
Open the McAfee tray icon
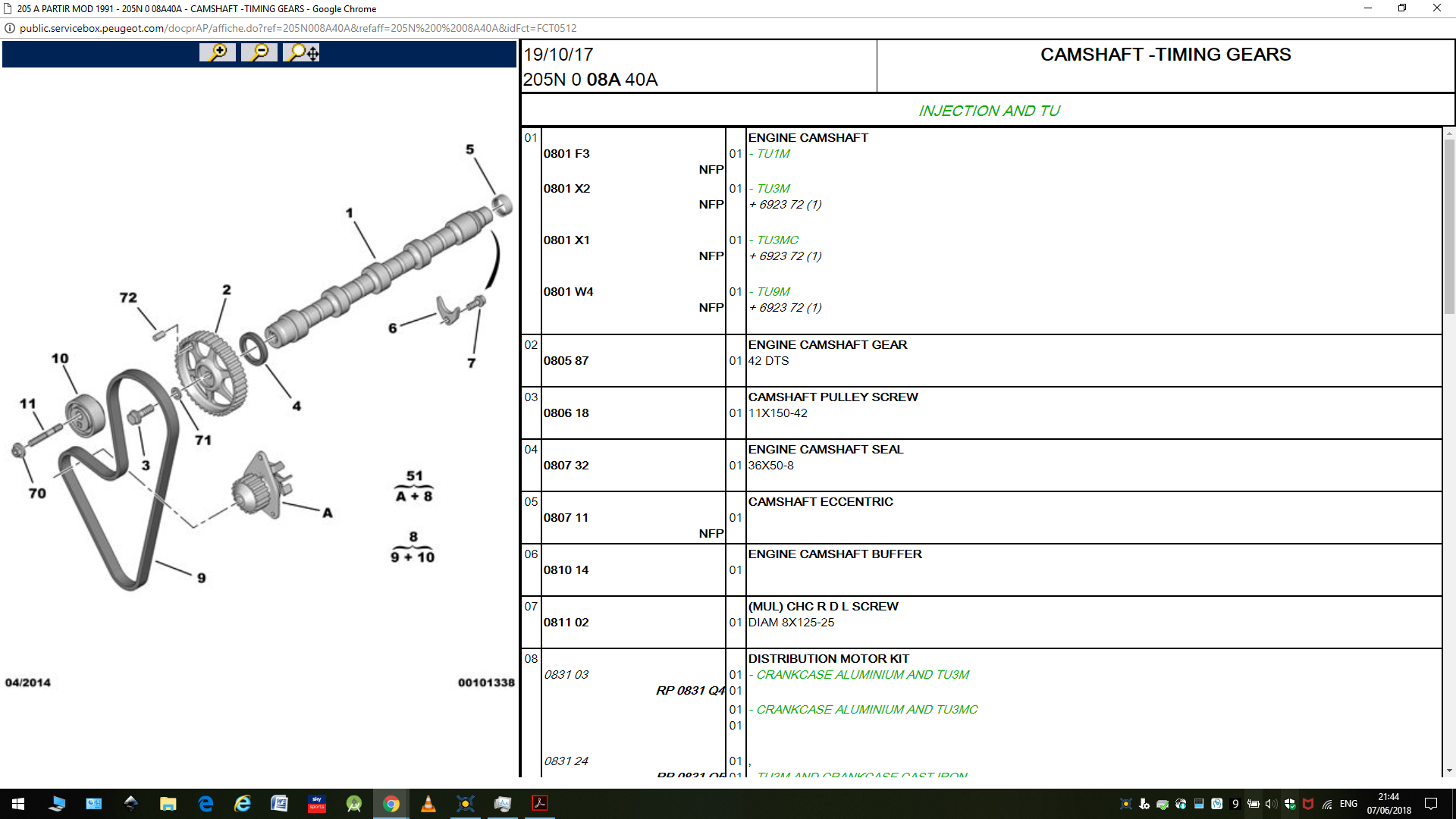click(x=1308, y=804)
